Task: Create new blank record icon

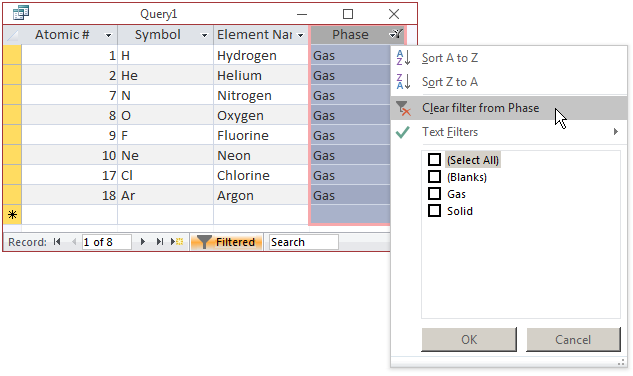Action: click(177, 242)
